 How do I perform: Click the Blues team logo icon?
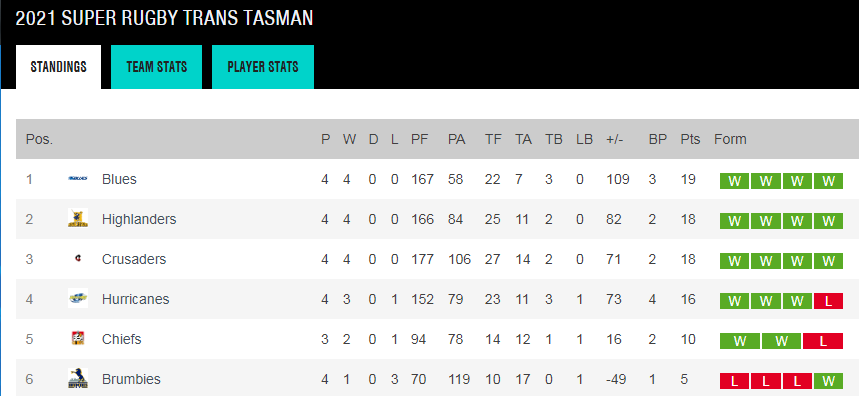pyautogui.click(x=78, y=179)
